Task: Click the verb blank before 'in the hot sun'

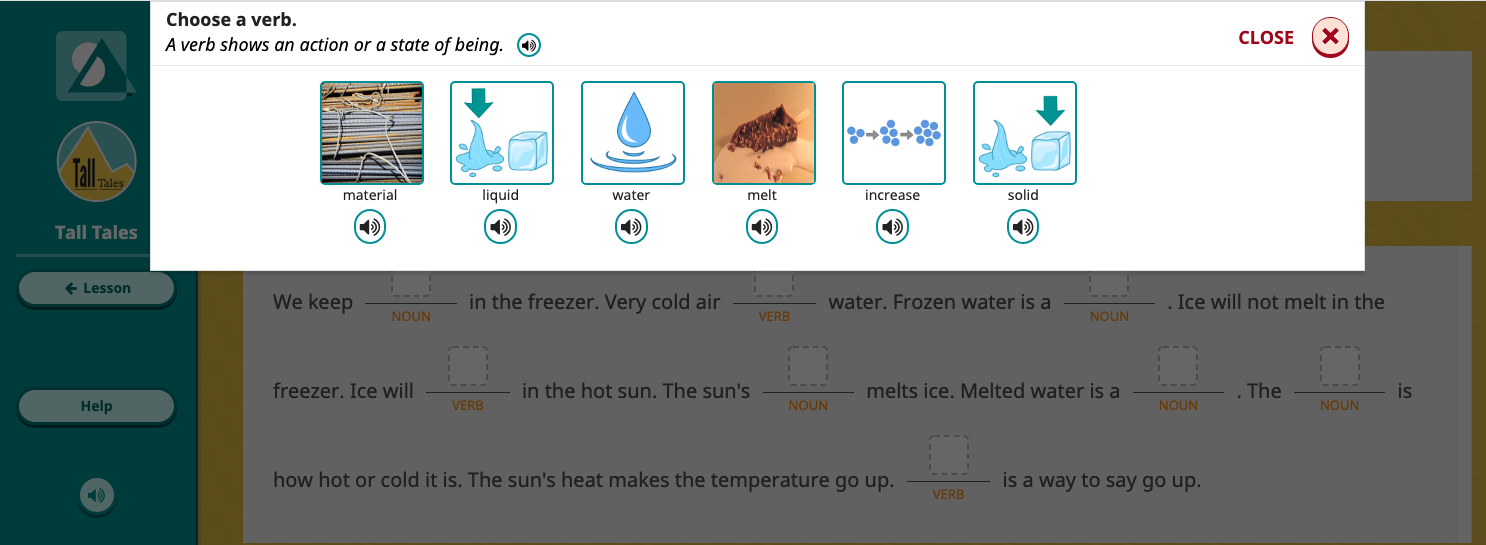Action: coord(468,367)
